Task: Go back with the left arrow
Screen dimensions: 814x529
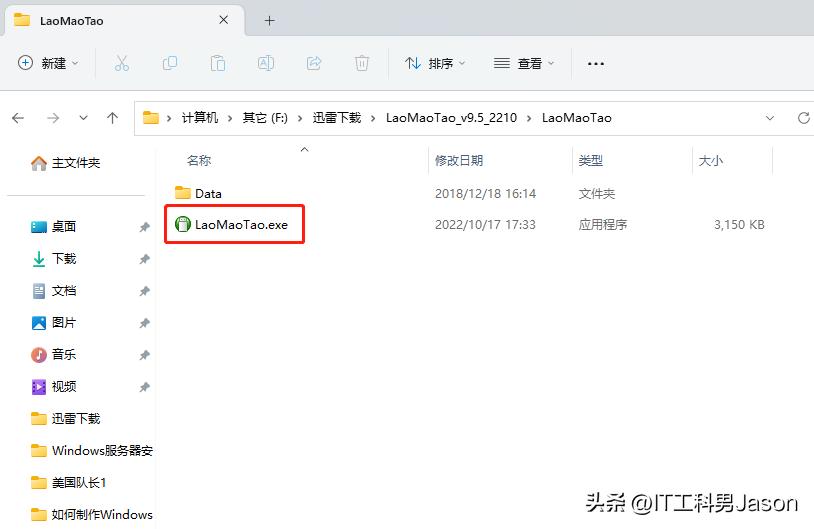Action: pyautogui.click(x=18, y=118)
